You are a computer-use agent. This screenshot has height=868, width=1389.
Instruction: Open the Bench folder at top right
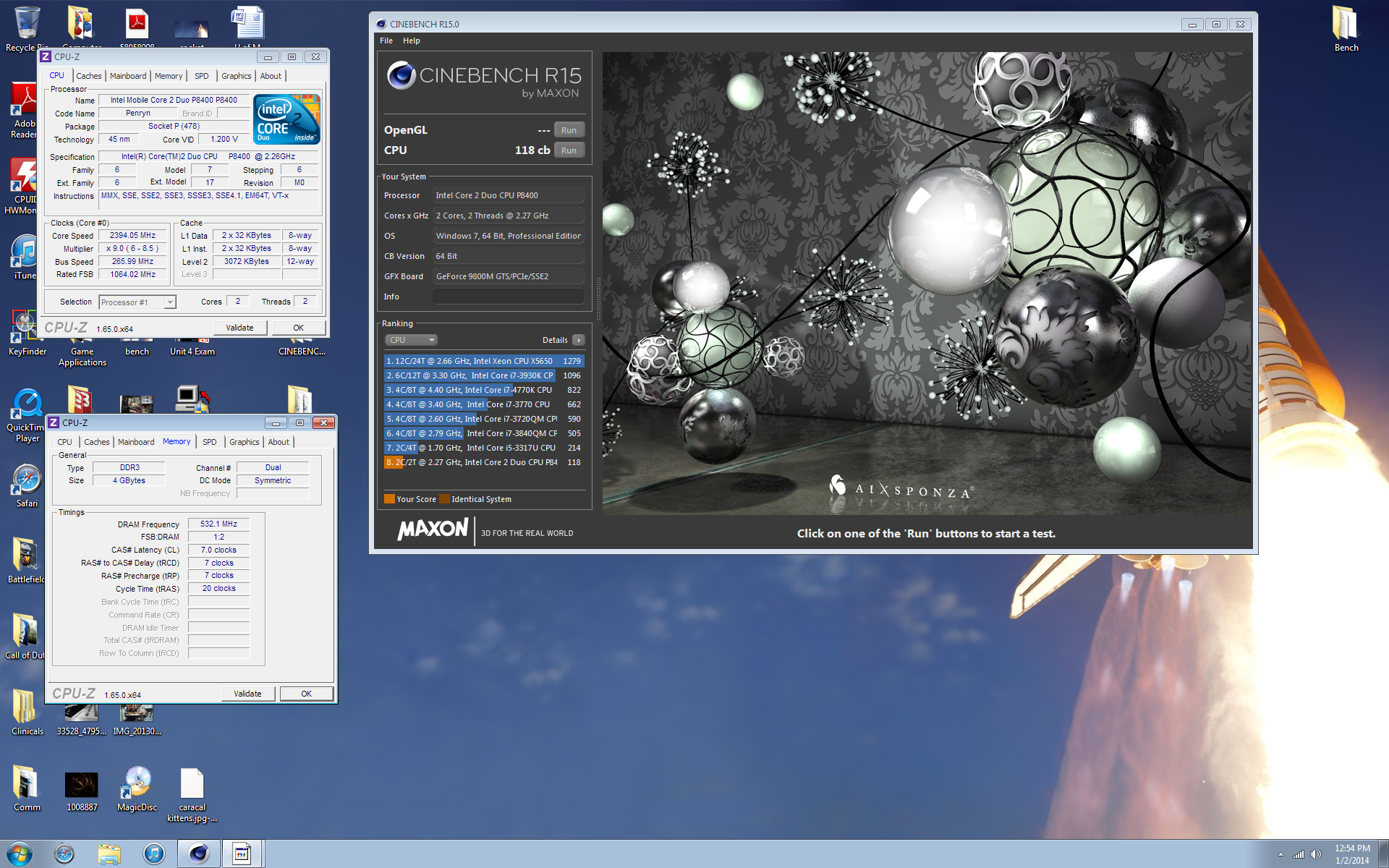coord(1346,29)
